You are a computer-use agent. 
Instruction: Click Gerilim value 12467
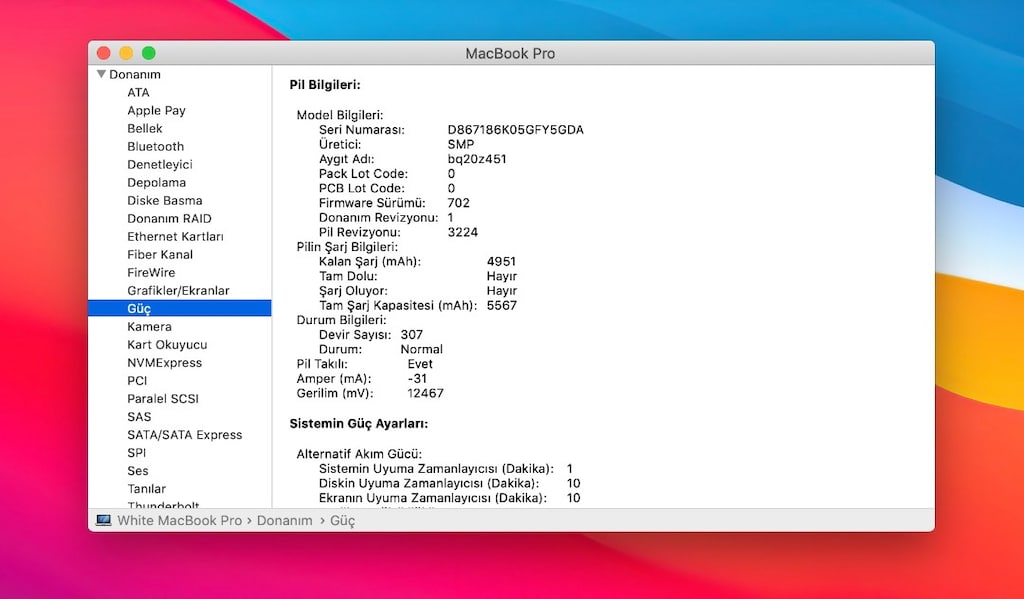[425, 393]
